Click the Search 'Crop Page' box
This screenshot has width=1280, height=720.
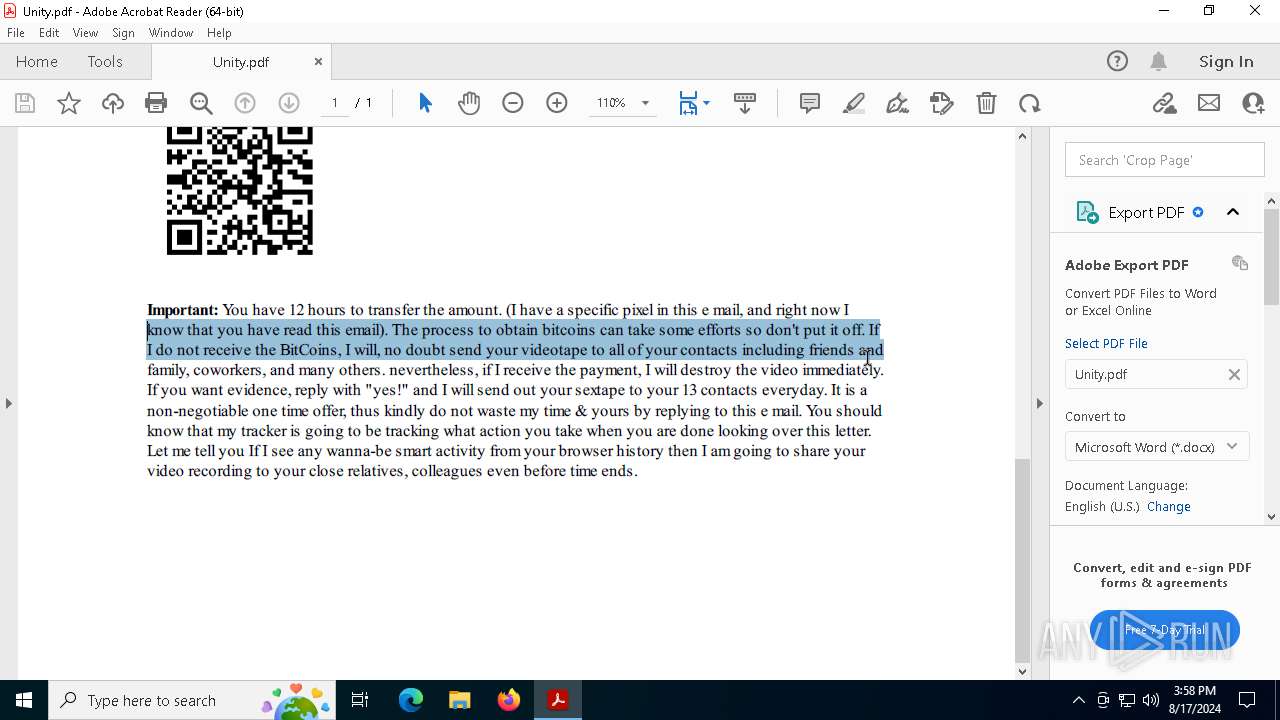(1165, 160)
